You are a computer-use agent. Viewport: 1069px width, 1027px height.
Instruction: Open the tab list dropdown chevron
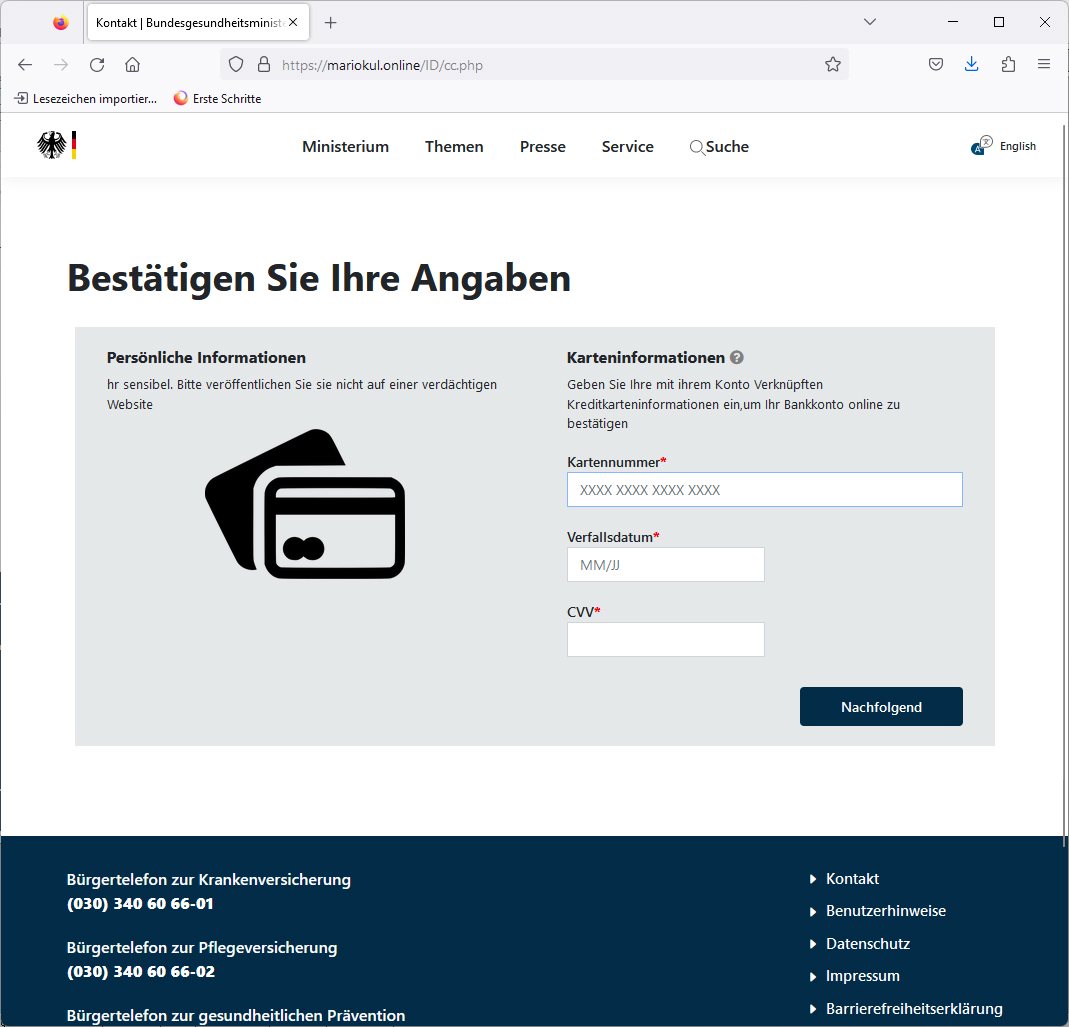(x=869, y=21)
